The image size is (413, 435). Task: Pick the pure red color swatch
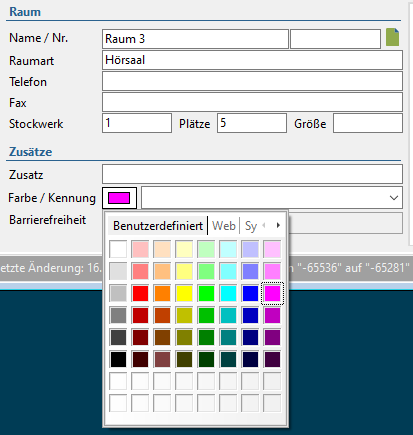pyautogui.click(x=140, y=293)
